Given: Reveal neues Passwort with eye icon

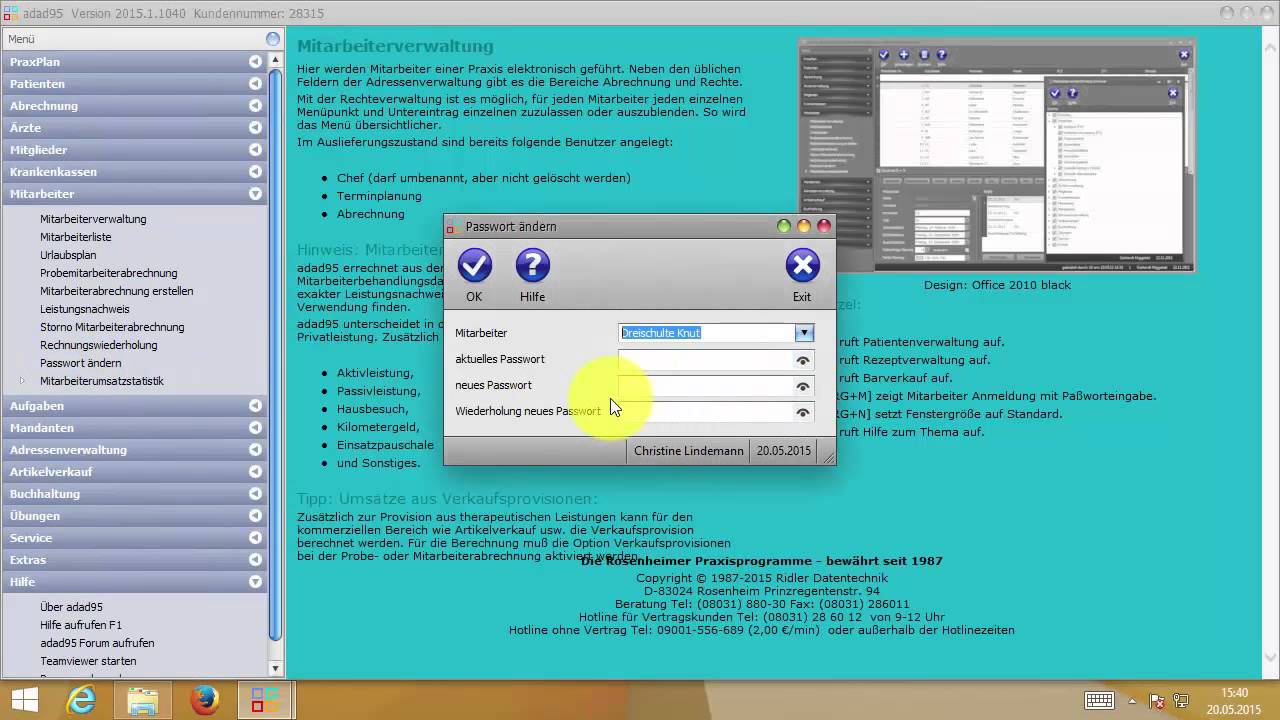Looking at the screenshot, I should [x=802, y=386].
